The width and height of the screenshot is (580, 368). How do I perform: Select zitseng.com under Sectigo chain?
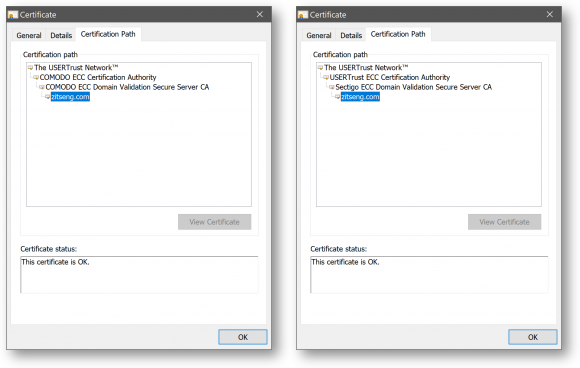coord(360,97)
